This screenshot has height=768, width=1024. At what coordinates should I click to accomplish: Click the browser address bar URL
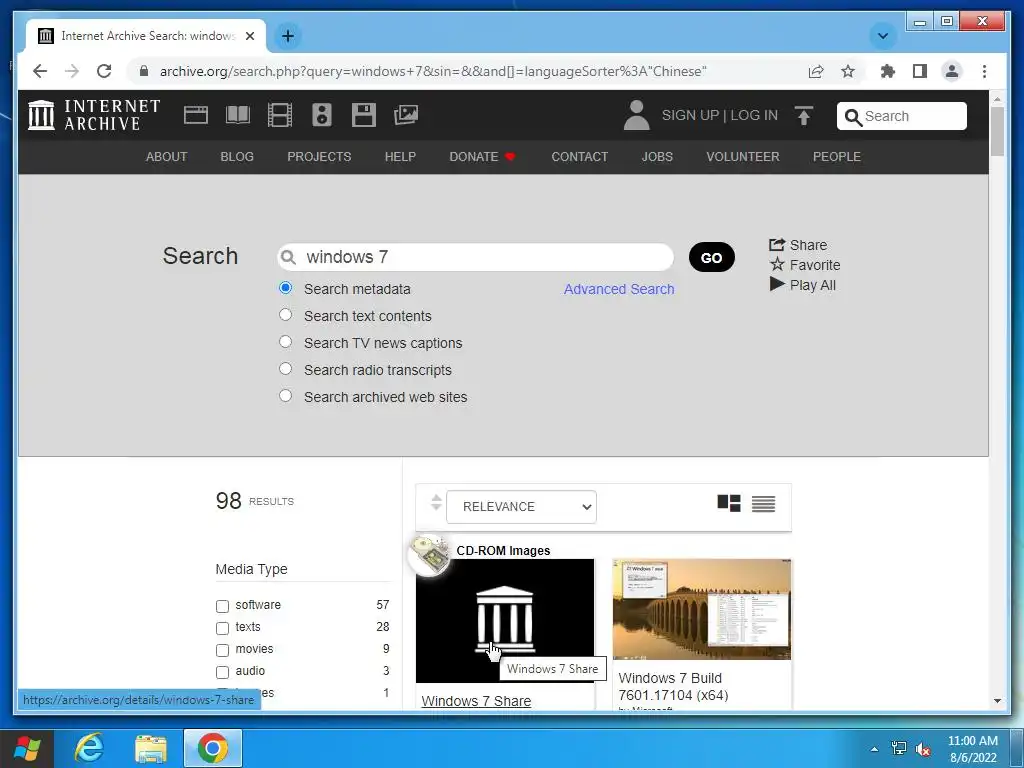click(433, 71)
